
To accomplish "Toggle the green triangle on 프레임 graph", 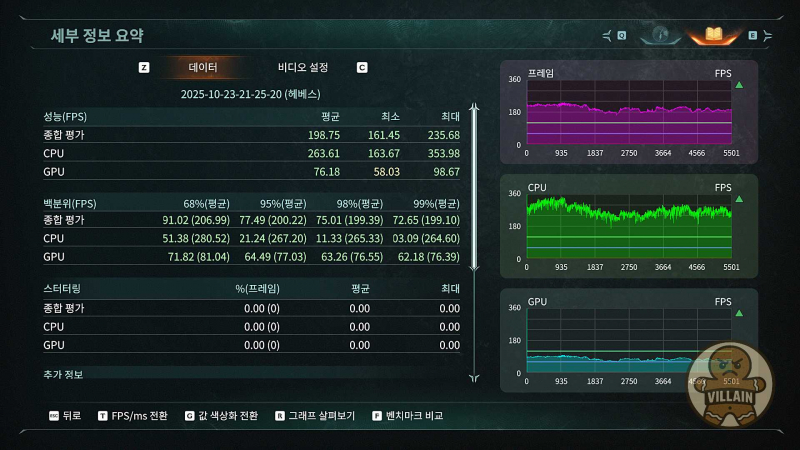I will (739, 85).
